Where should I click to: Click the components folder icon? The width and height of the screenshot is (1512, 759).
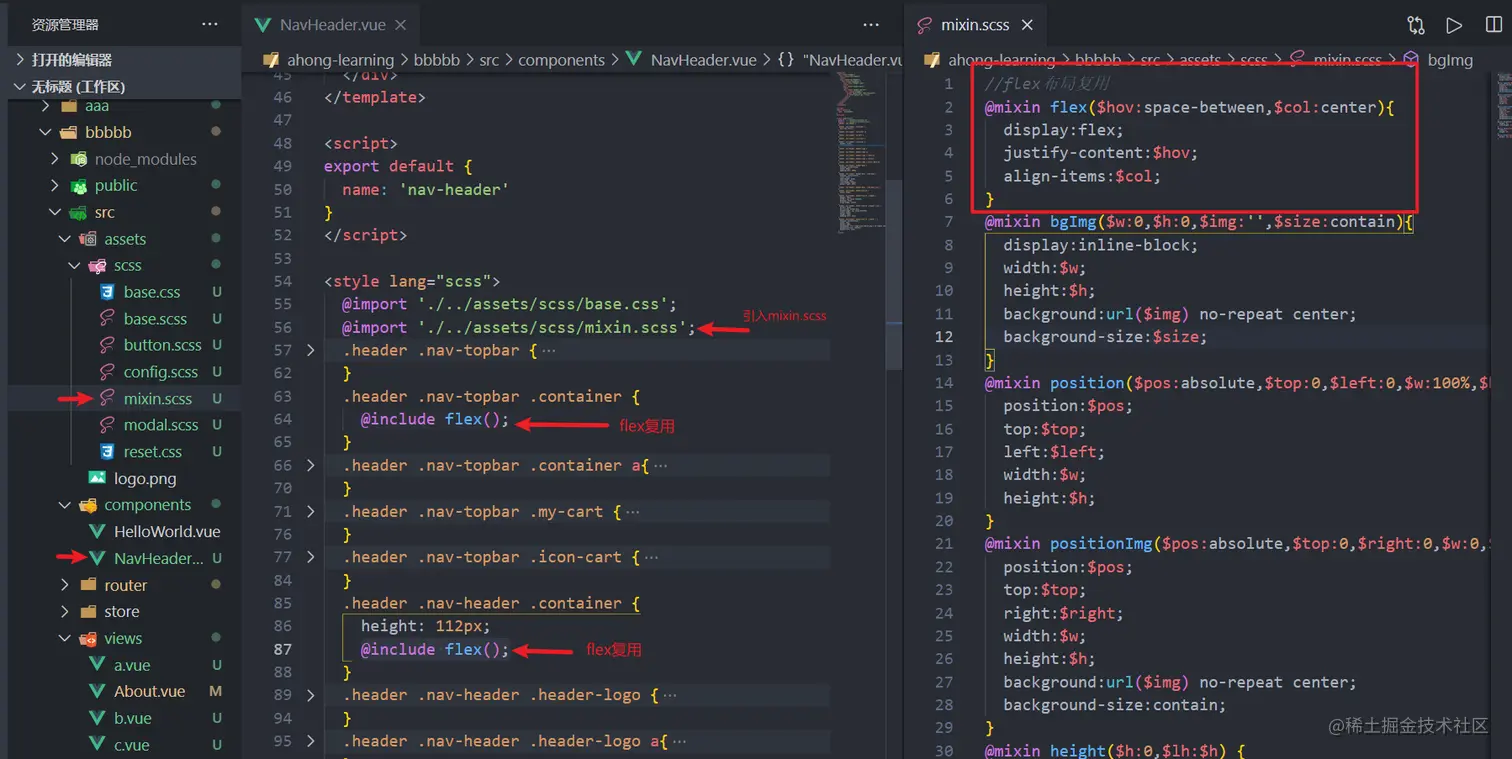88,505
